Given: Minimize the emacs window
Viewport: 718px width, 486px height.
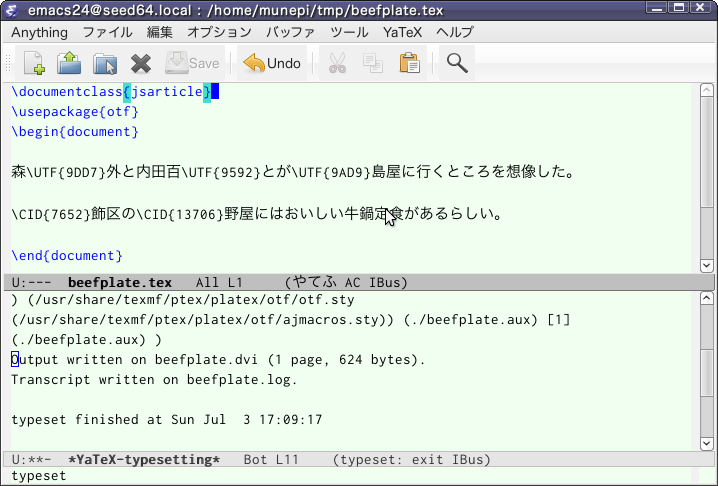Looking at the screenshot, I should tap(656, 8).
